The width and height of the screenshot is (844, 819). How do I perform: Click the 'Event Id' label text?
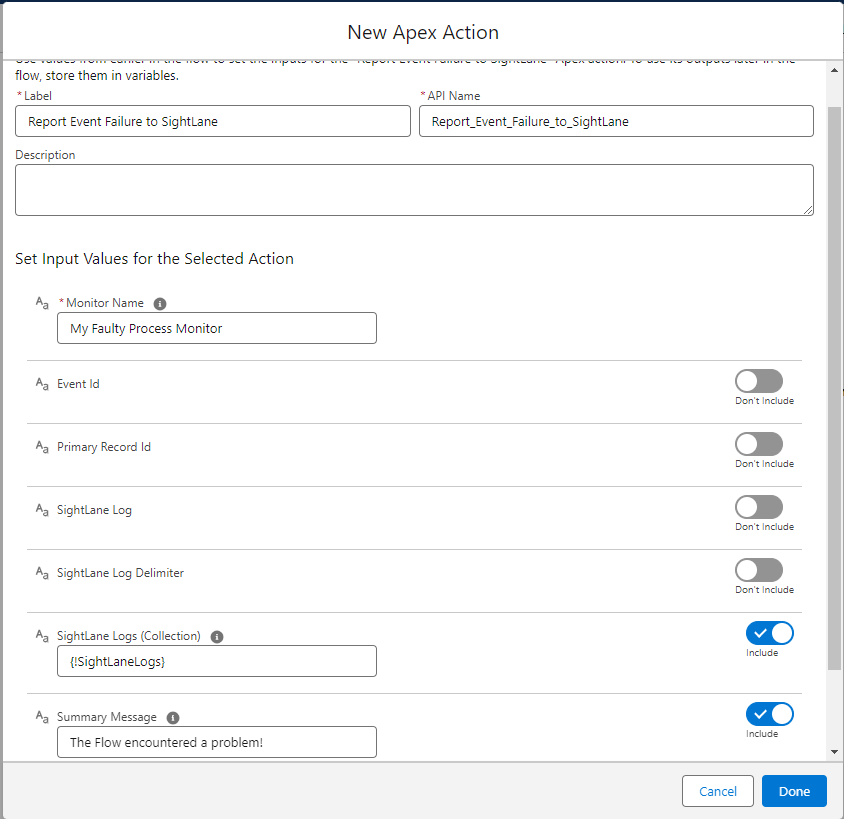[78, 384]
